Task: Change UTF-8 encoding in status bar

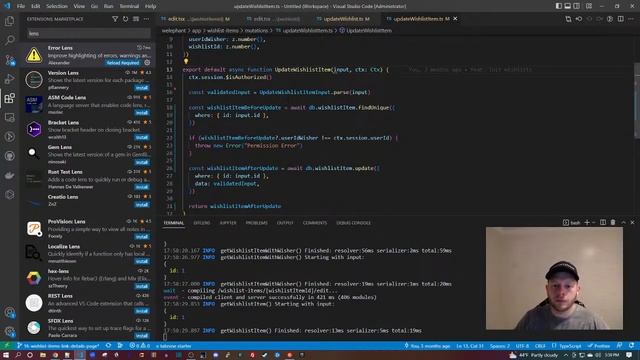Action: 522,346
